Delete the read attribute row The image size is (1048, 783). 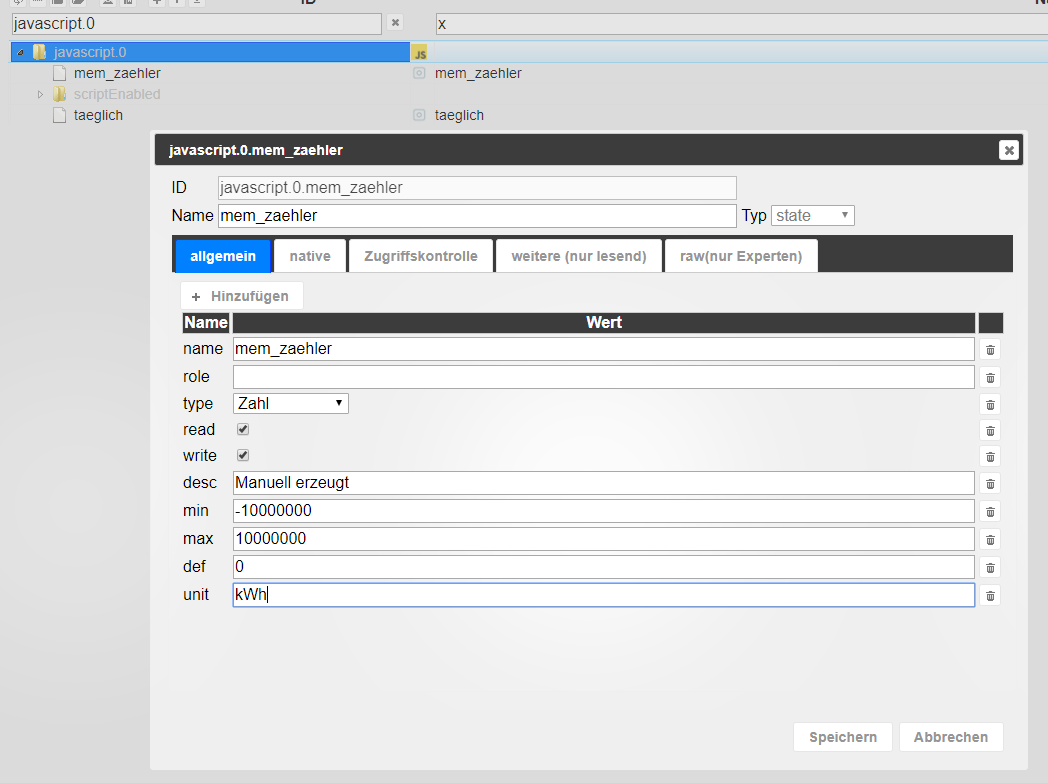click(990, 431)
